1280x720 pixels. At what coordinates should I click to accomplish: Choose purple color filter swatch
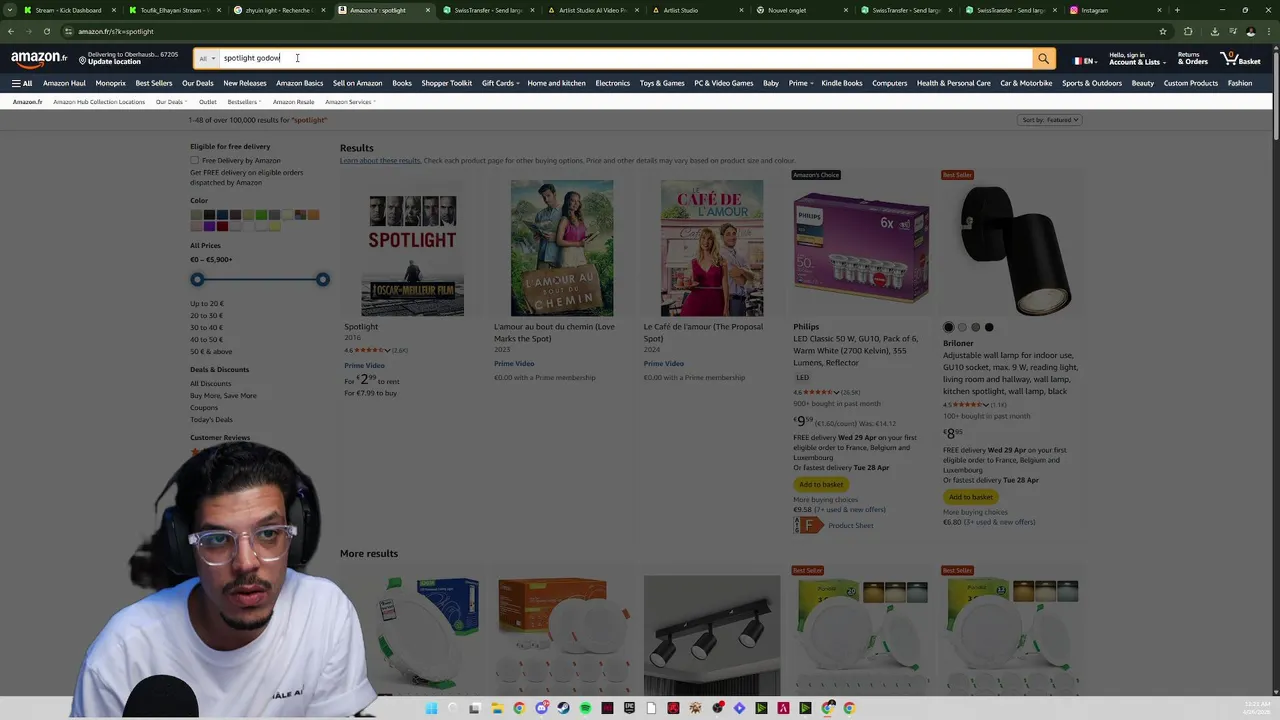tap(209, 226)
